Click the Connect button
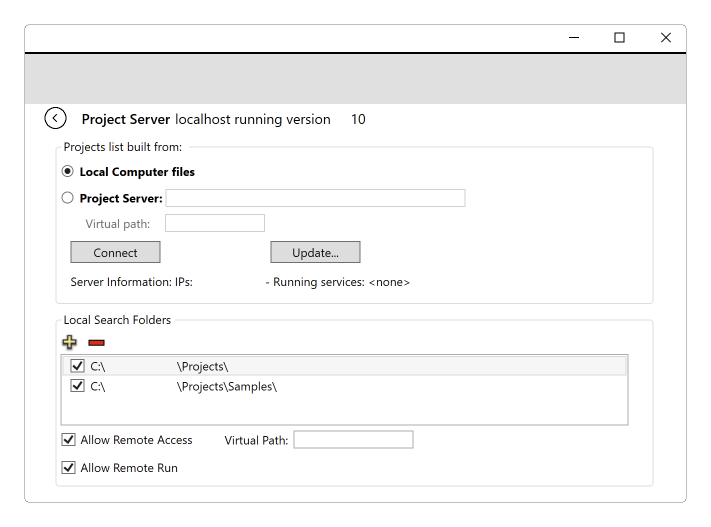 pos(115,252)
